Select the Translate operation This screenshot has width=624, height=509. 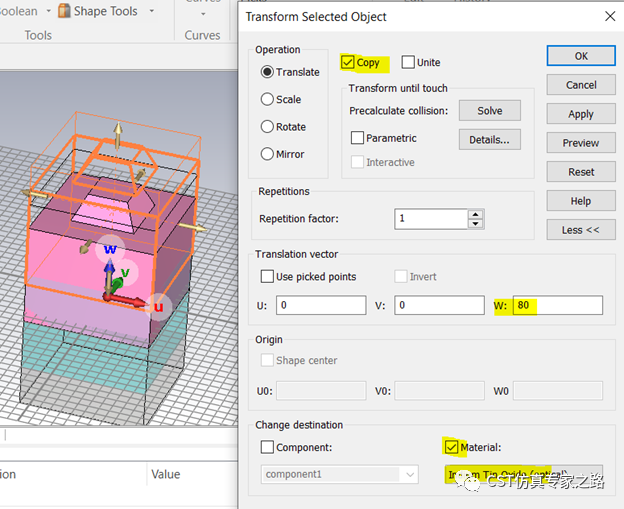click(267, 72)
